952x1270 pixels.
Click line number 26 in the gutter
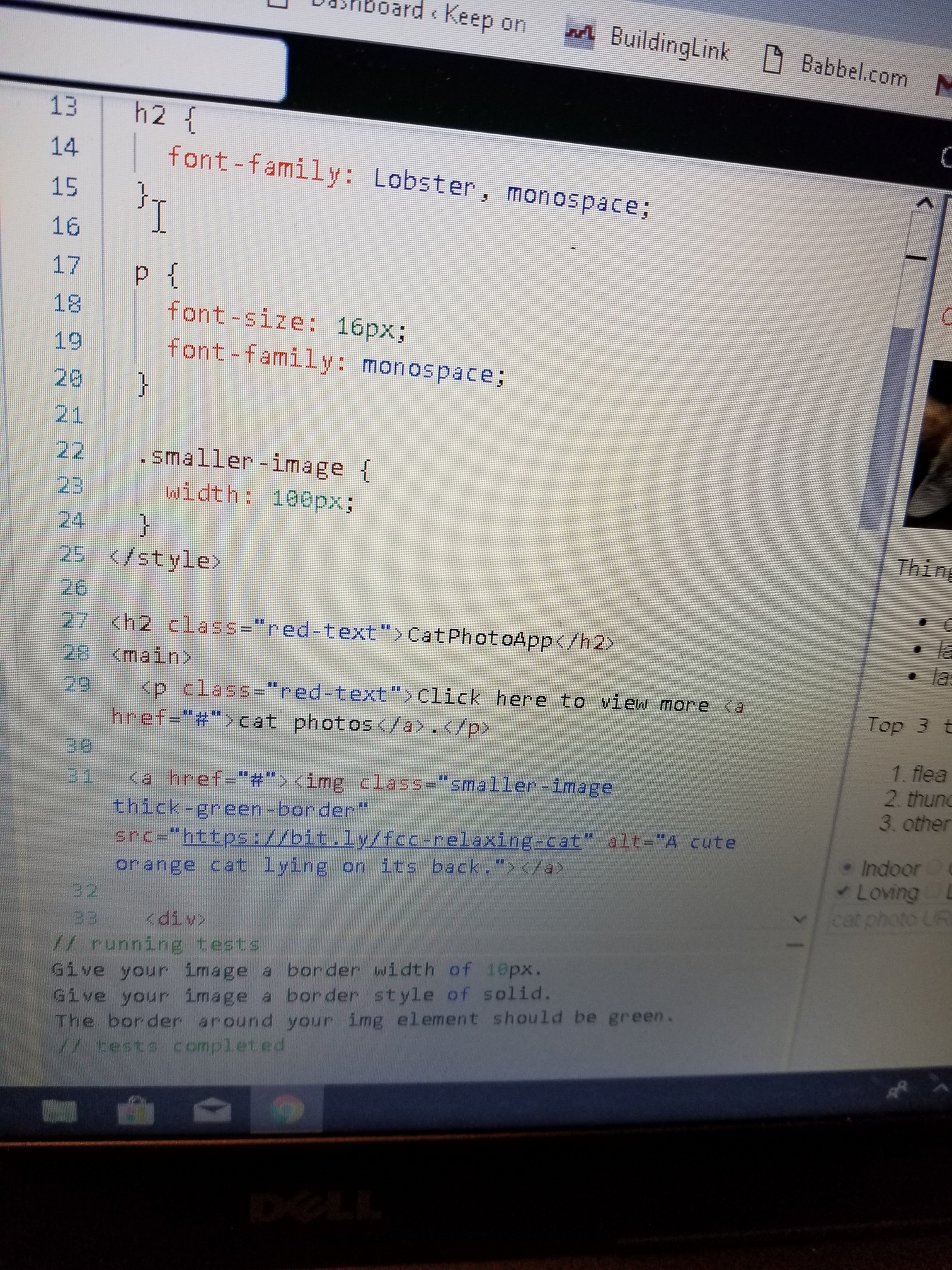[x=74, y=587]
